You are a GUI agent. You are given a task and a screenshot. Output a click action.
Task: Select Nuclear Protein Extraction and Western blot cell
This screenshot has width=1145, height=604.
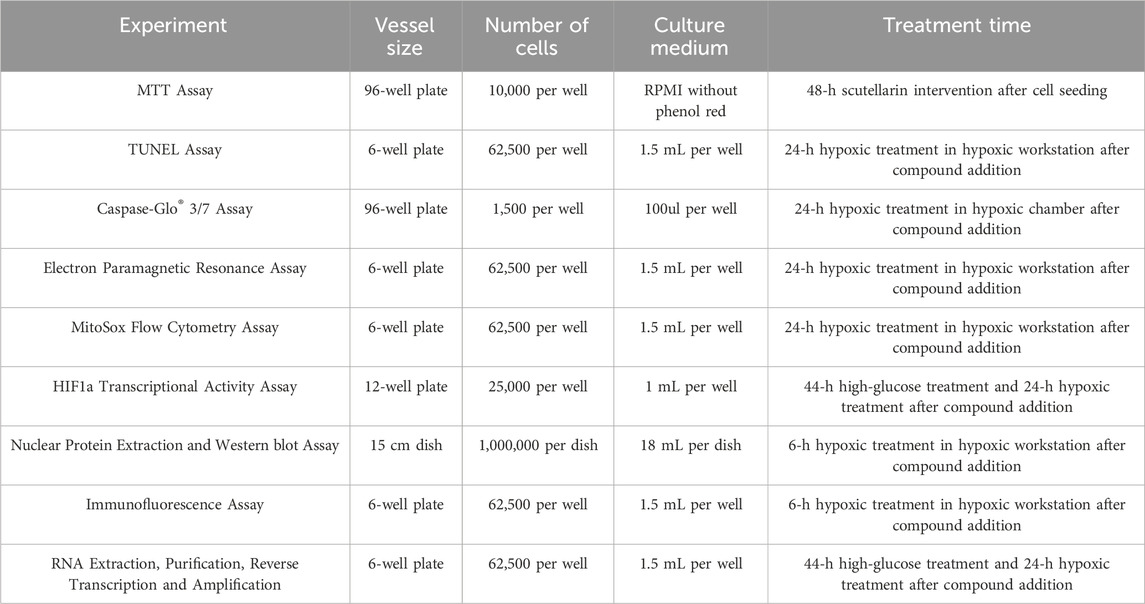173,446
